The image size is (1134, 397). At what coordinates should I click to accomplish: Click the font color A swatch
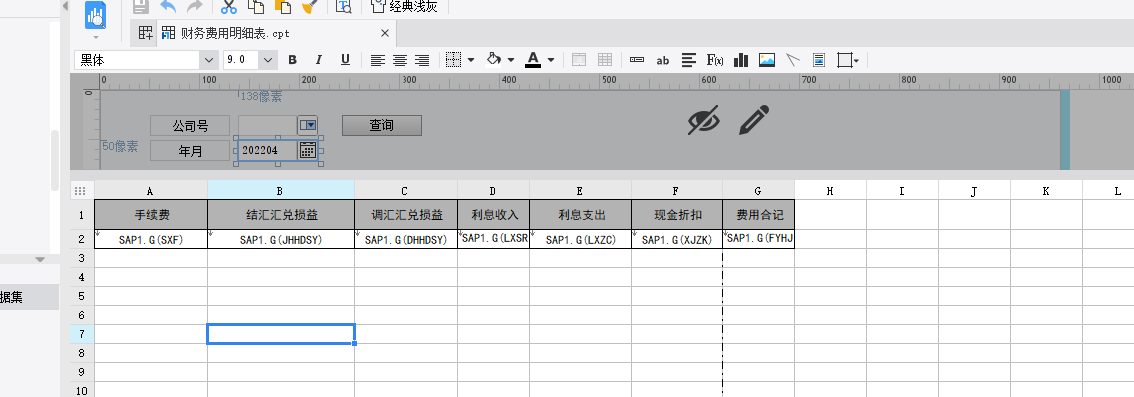(x=533, y=60)
